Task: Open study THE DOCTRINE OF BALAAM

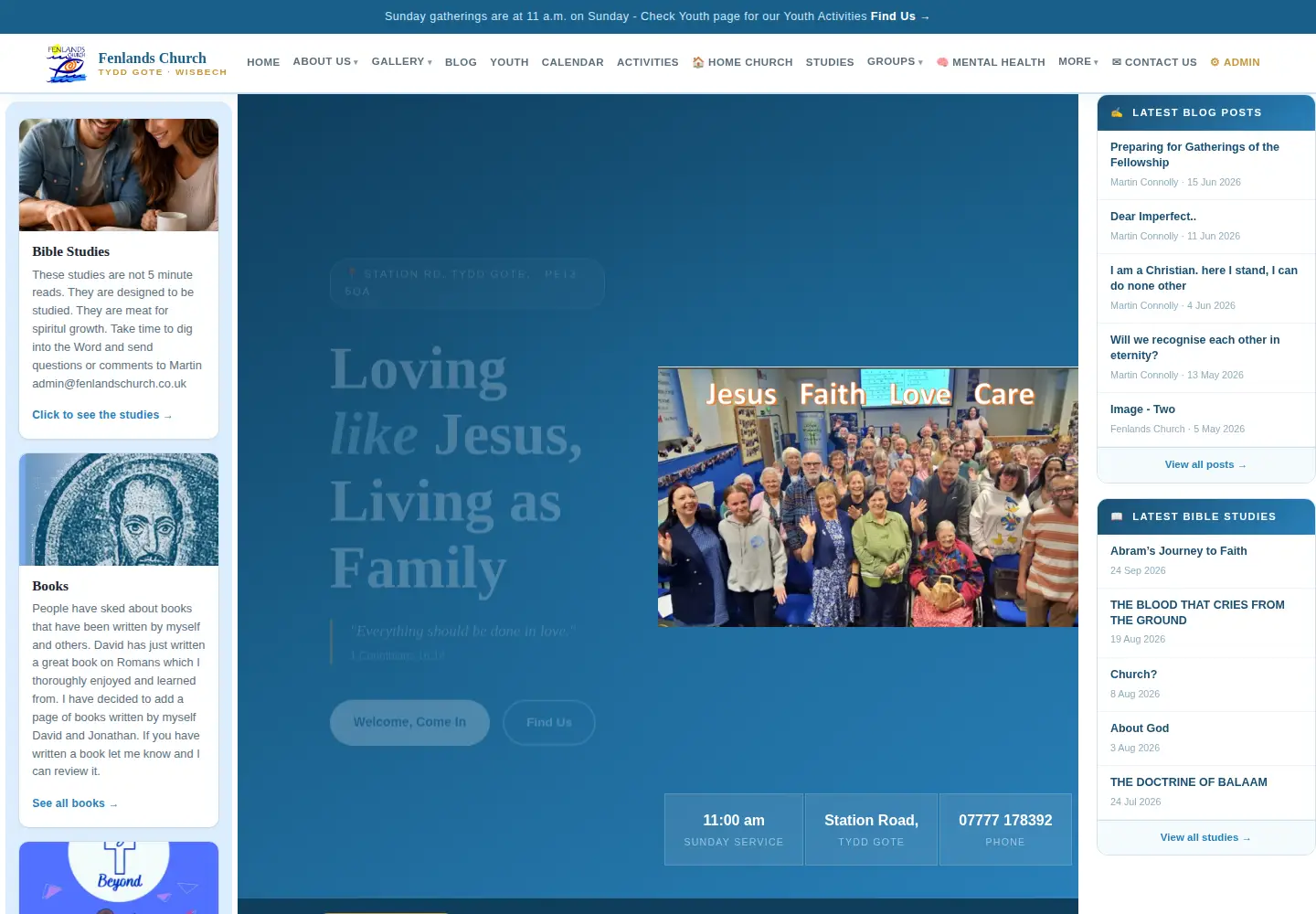Action: (x=1188, y=782)
